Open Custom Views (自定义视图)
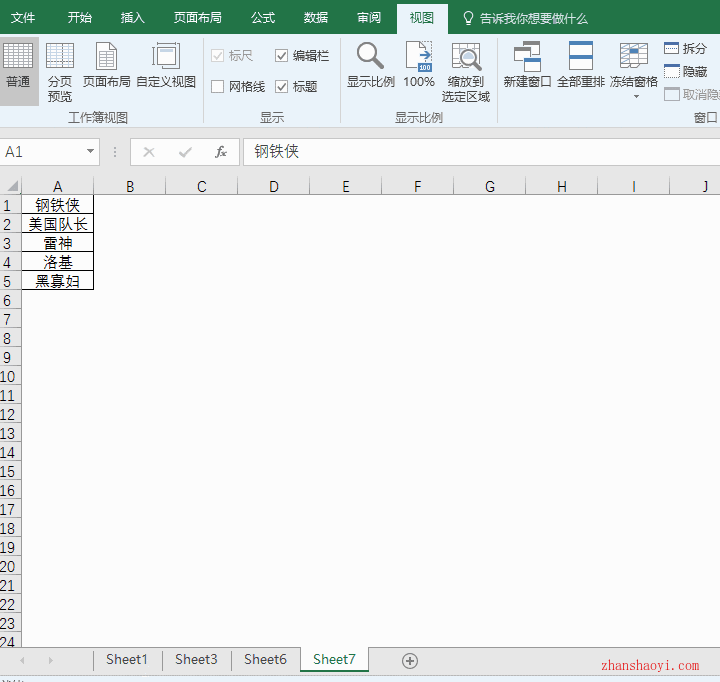Image resolution: width=720 pixels, height=682 pixels. pyautogui.click(x=166, y=65)
